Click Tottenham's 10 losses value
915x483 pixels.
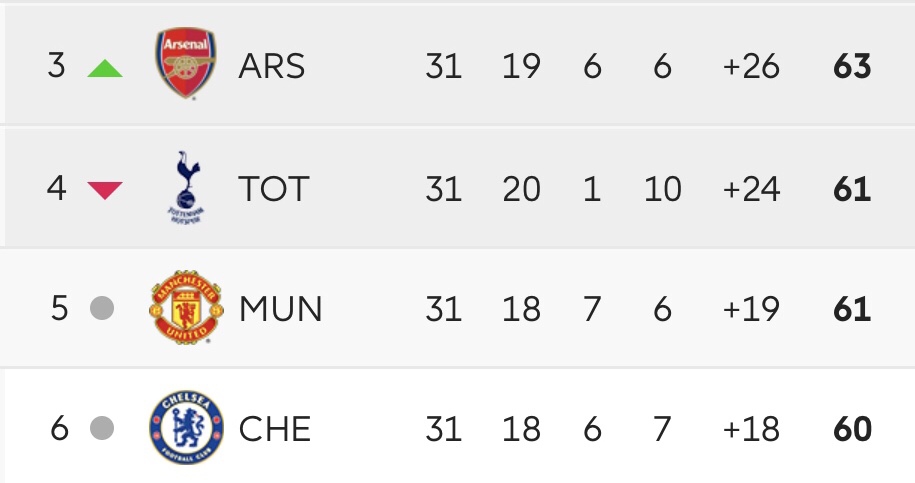tap(662, 189)
